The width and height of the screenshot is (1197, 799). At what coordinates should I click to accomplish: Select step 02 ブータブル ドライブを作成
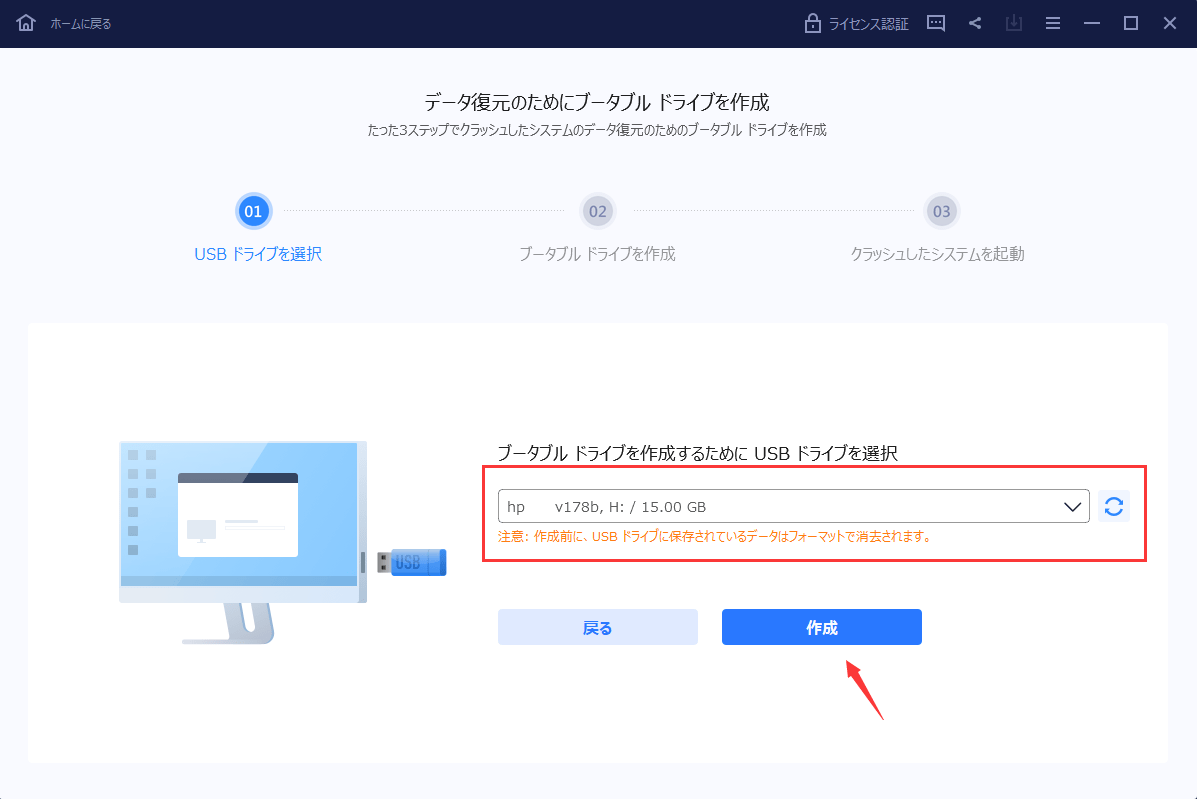(597, 211)
